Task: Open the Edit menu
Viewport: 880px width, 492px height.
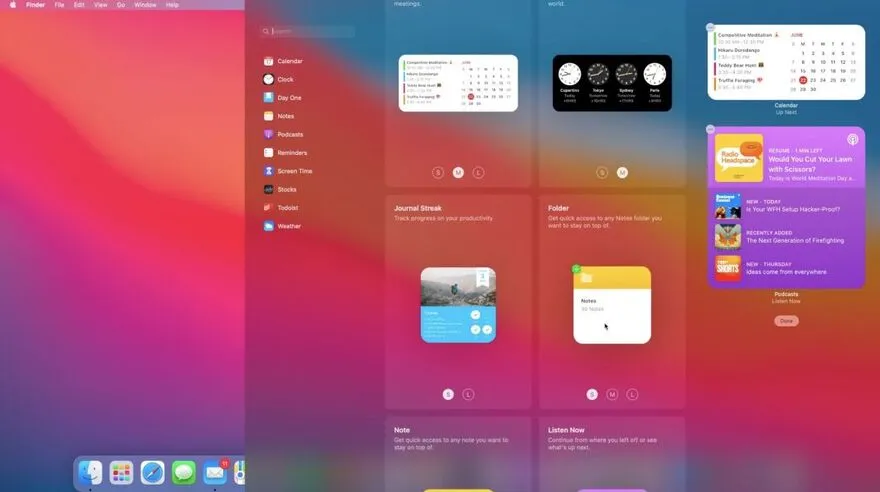Action: pyautogui.click(x=79, y=4)
